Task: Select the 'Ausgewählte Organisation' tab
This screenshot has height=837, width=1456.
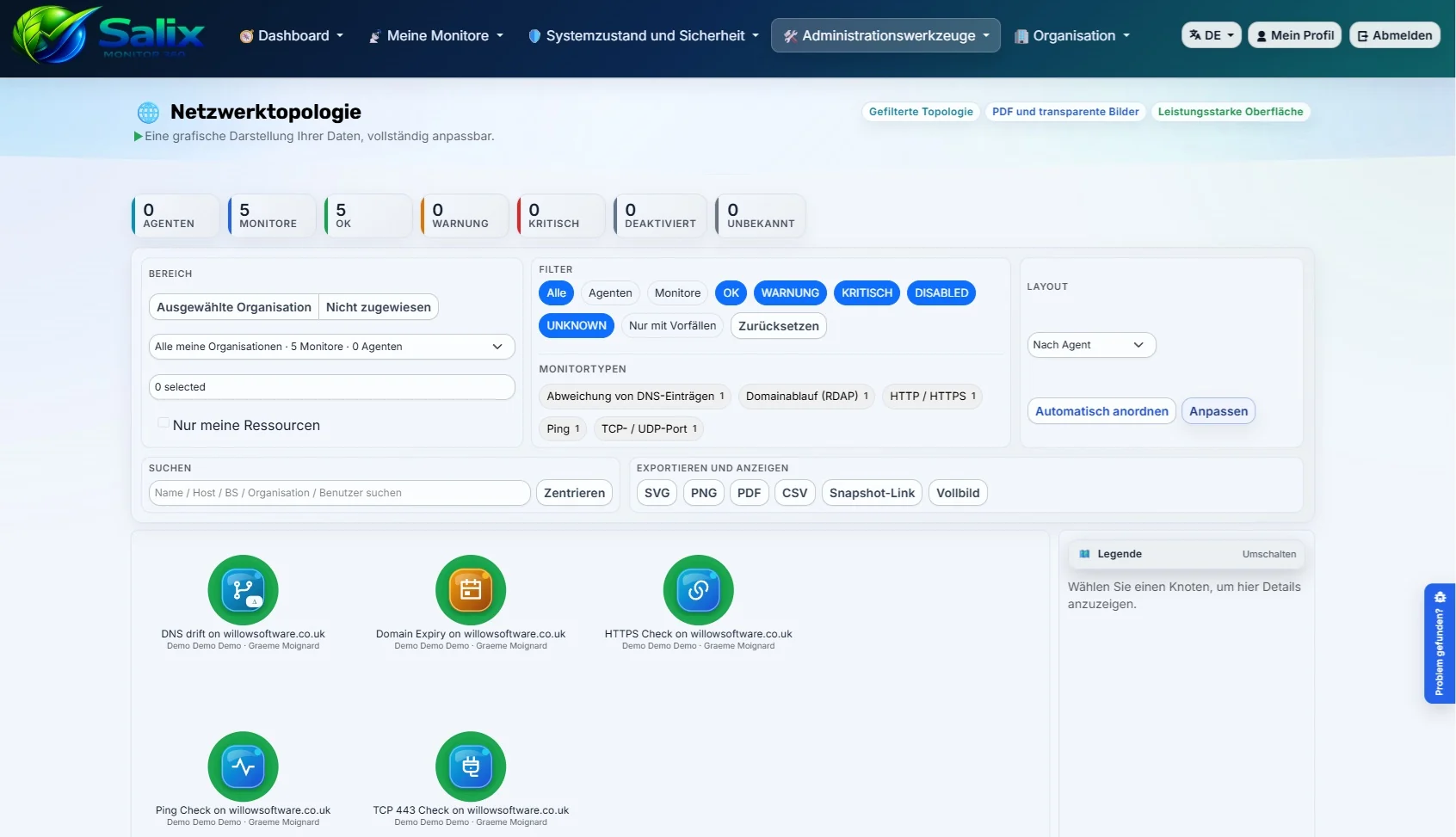Action: click(234, 307)
